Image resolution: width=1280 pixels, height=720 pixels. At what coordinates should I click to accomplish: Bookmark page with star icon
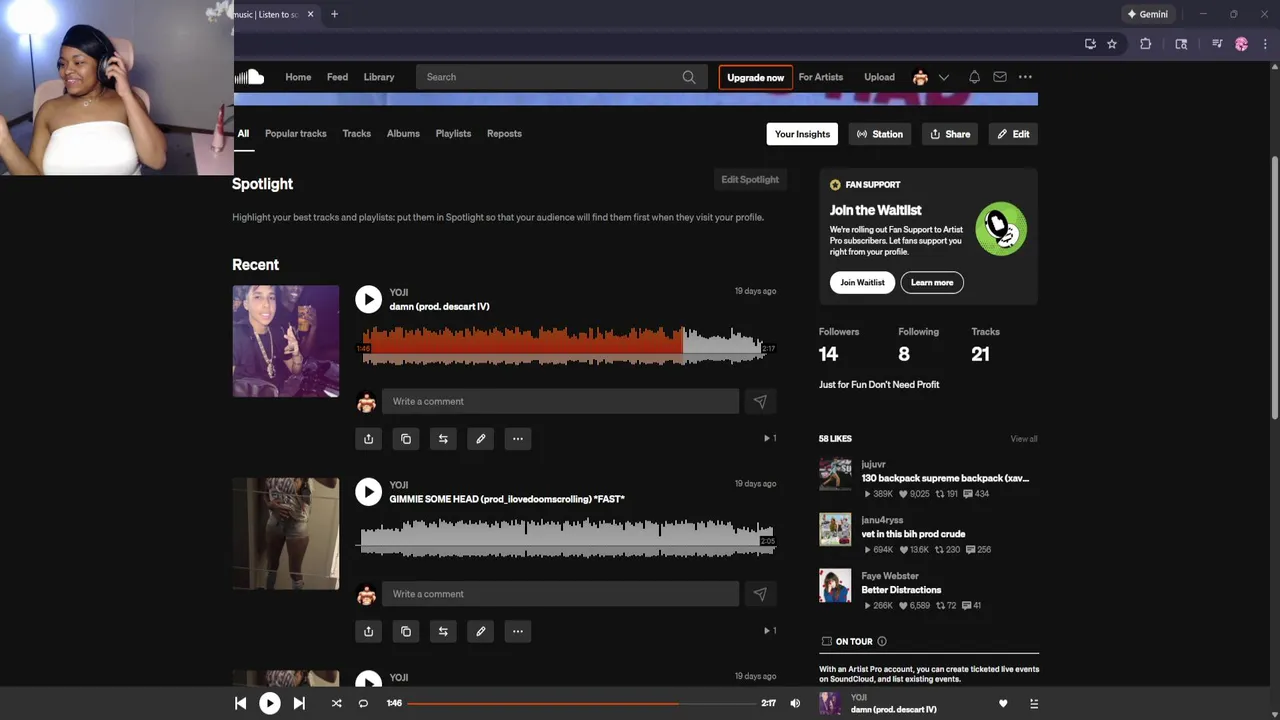(x=1112, y=44)
